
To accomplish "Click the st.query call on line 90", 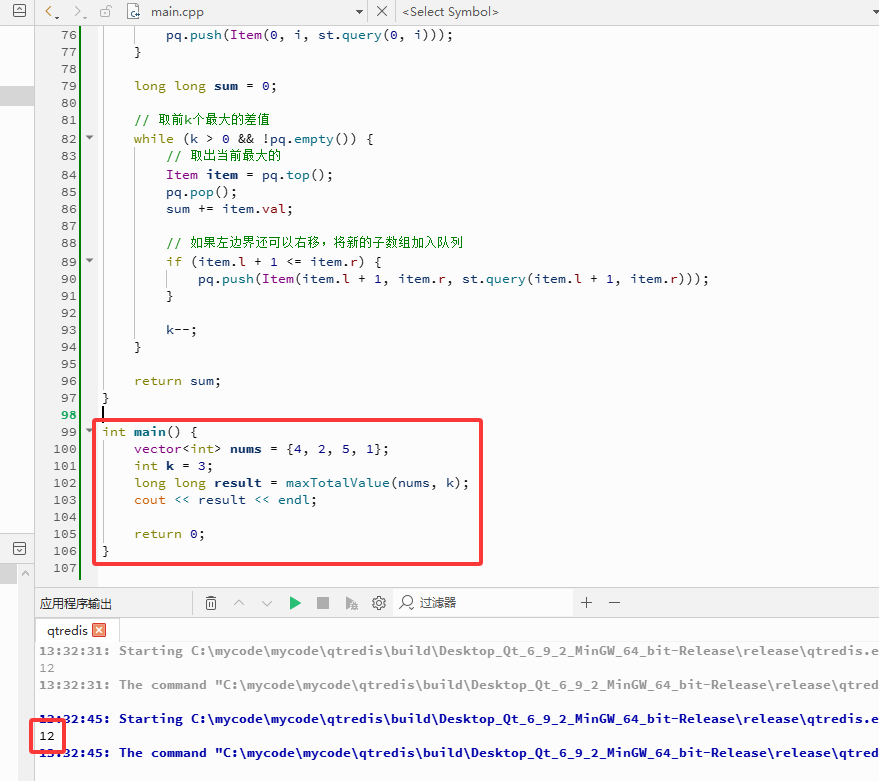I will [579, 279].
